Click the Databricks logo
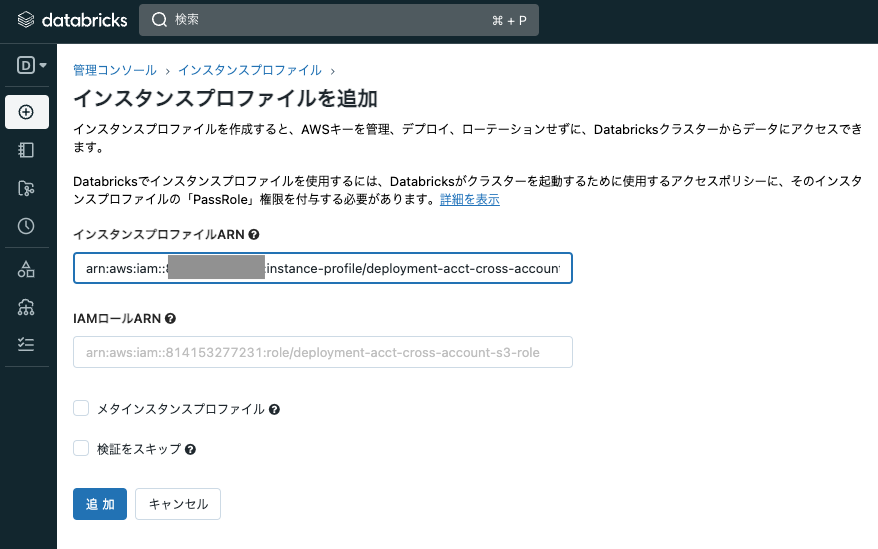Viewport: 878px width, 549px height. coord(72,20)
